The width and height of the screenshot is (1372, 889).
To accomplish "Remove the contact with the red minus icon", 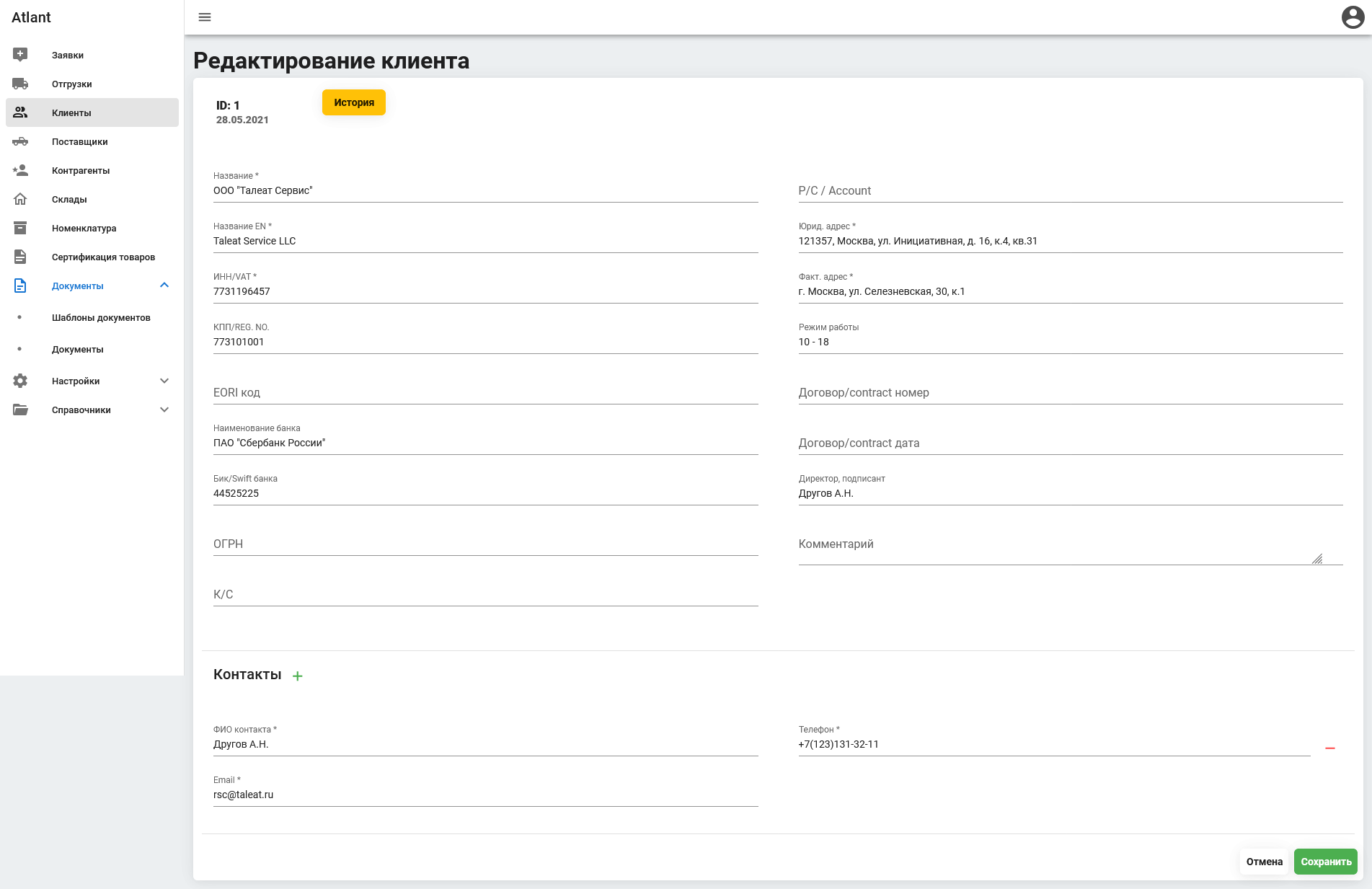I will (1330, 748).
